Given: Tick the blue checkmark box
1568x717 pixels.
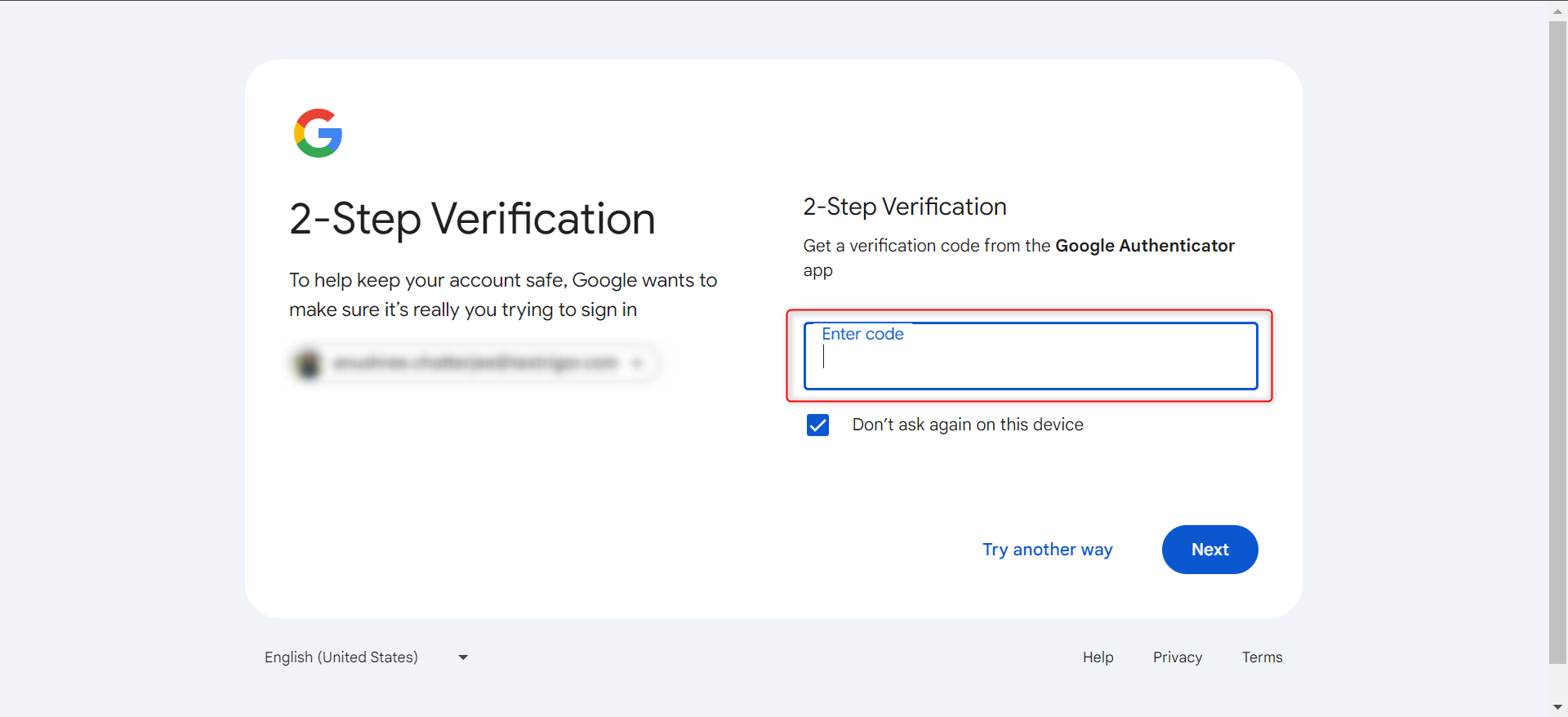Looking at the screenshot, I should 817,425.
